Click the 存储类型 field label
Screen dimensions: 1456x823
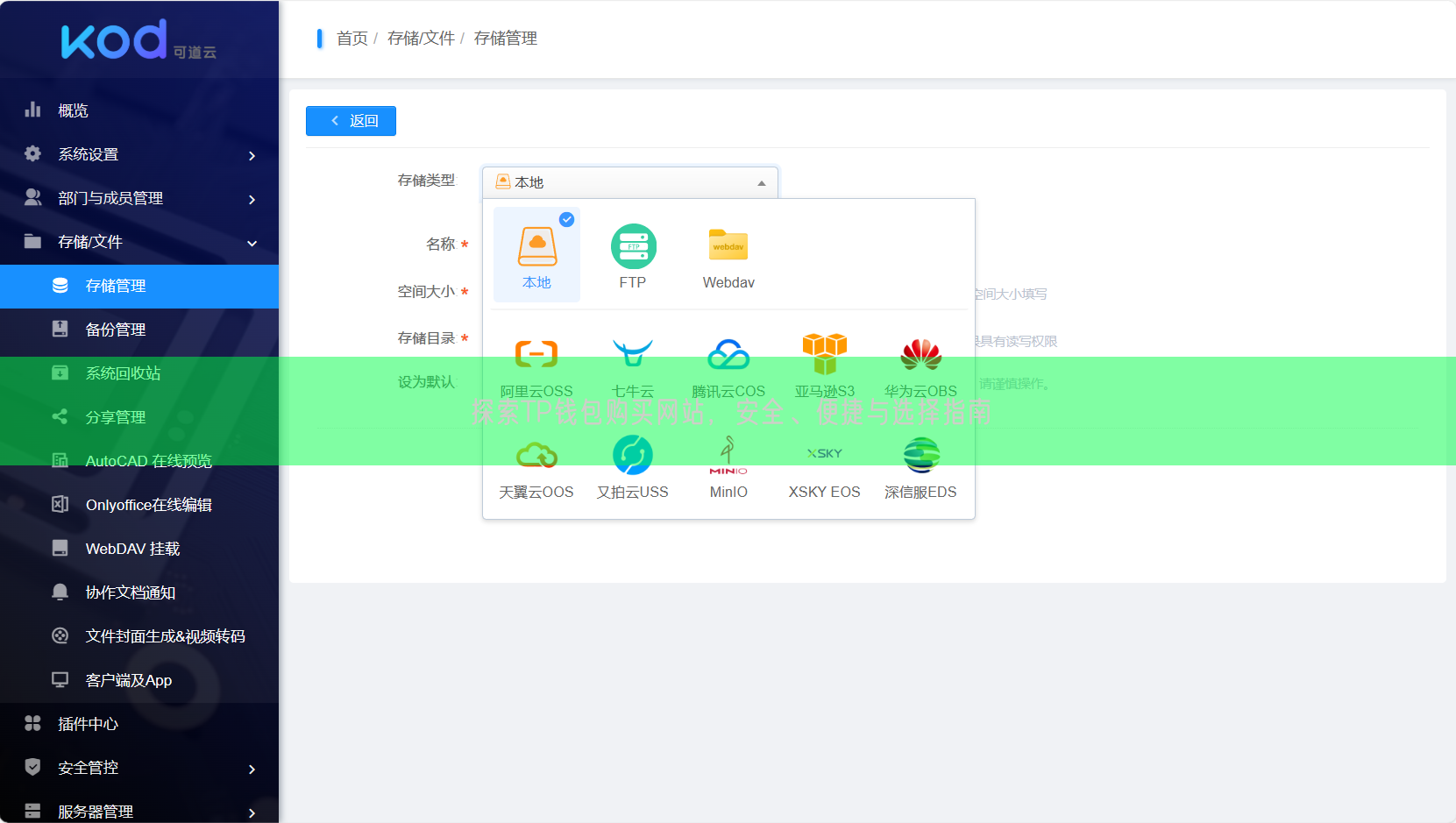(426, 180)
